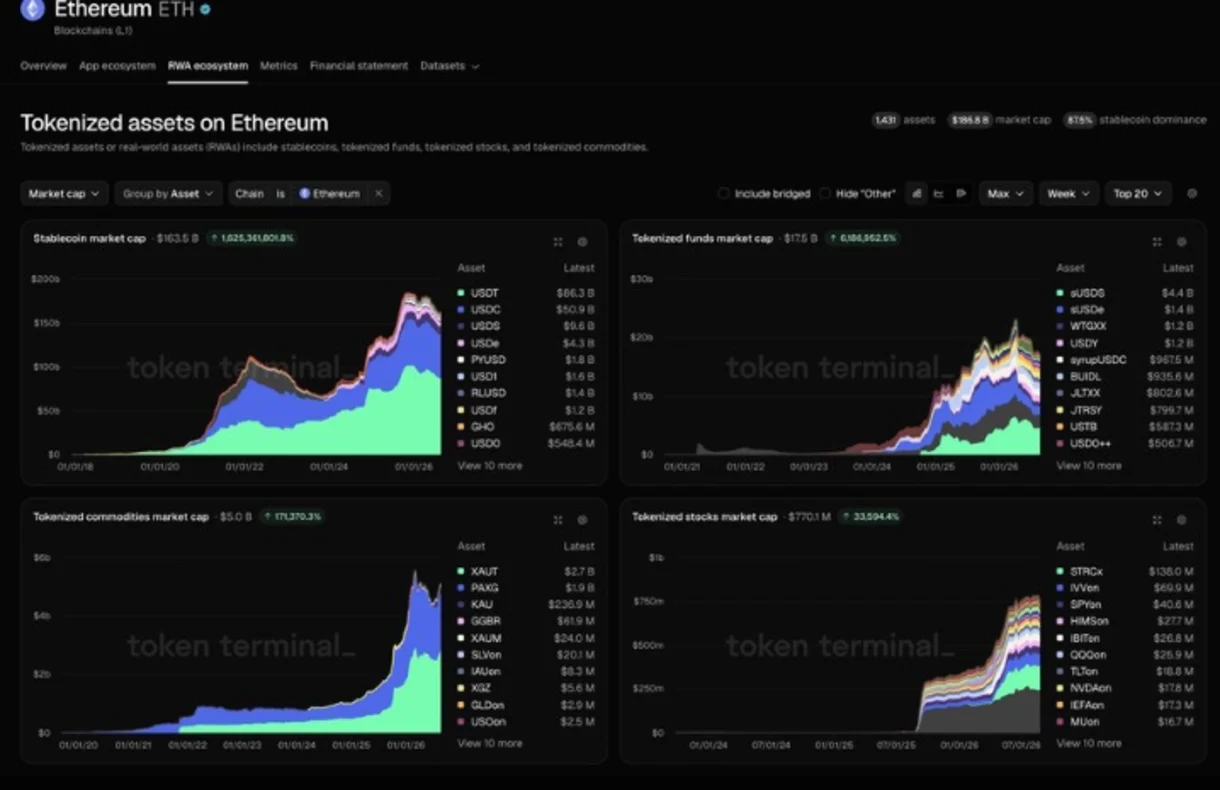Image resolution: width=1220 pixels, height=790 pixels.
Task: Select the RWA ecosystem tab
Action: (207, 66)
